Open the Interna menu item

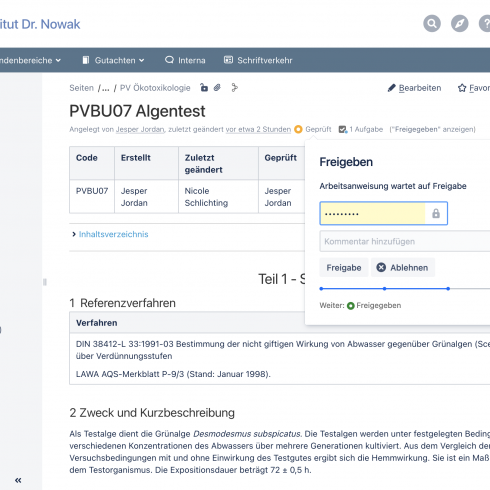185,60
